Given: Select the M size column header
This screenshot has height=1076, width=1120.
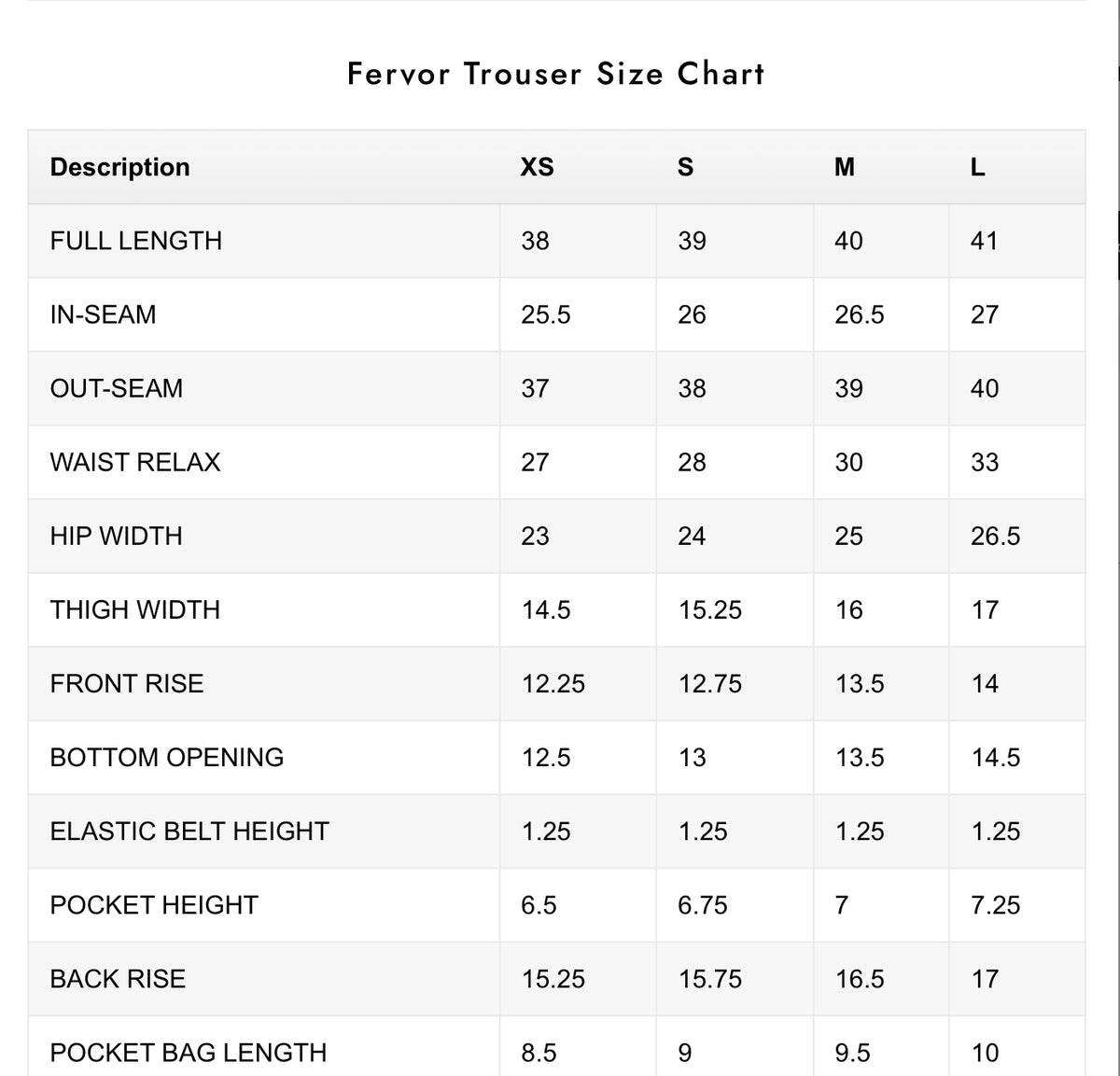Looking at the screenshot, I should [x=844, y=167].
